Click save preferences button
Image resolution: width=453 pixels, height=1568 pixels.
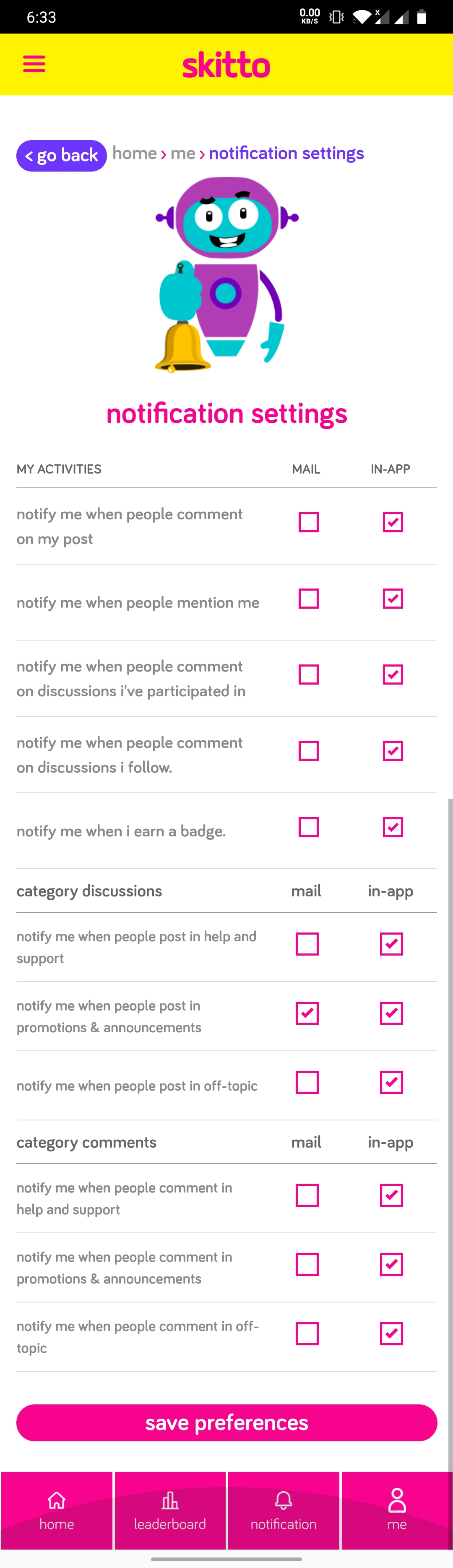pos(226,1422)
